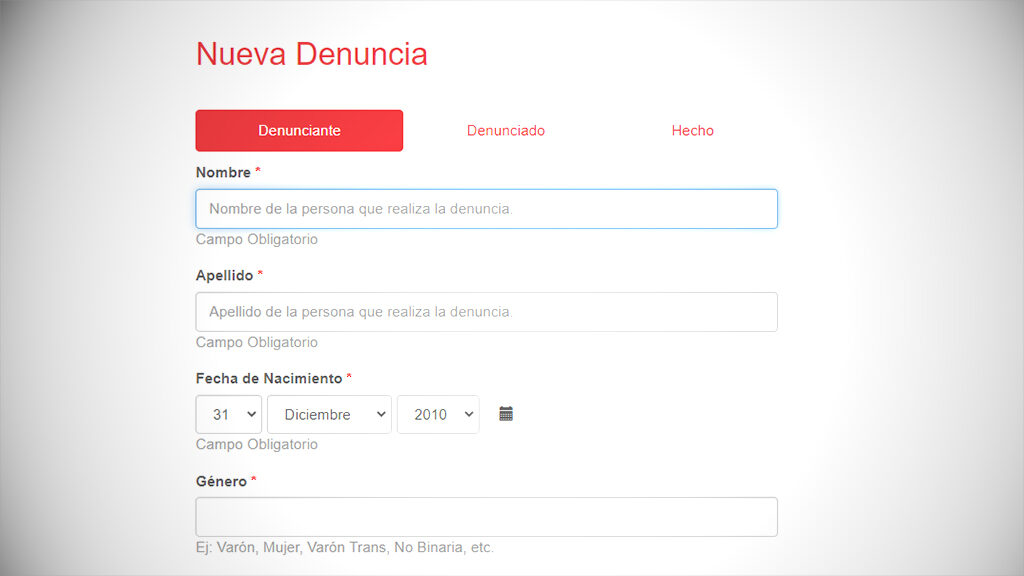Viewport: 1024px width, 576px height.
Task: Expand the year dropdown showing 2010
Action: pos(438,415)
